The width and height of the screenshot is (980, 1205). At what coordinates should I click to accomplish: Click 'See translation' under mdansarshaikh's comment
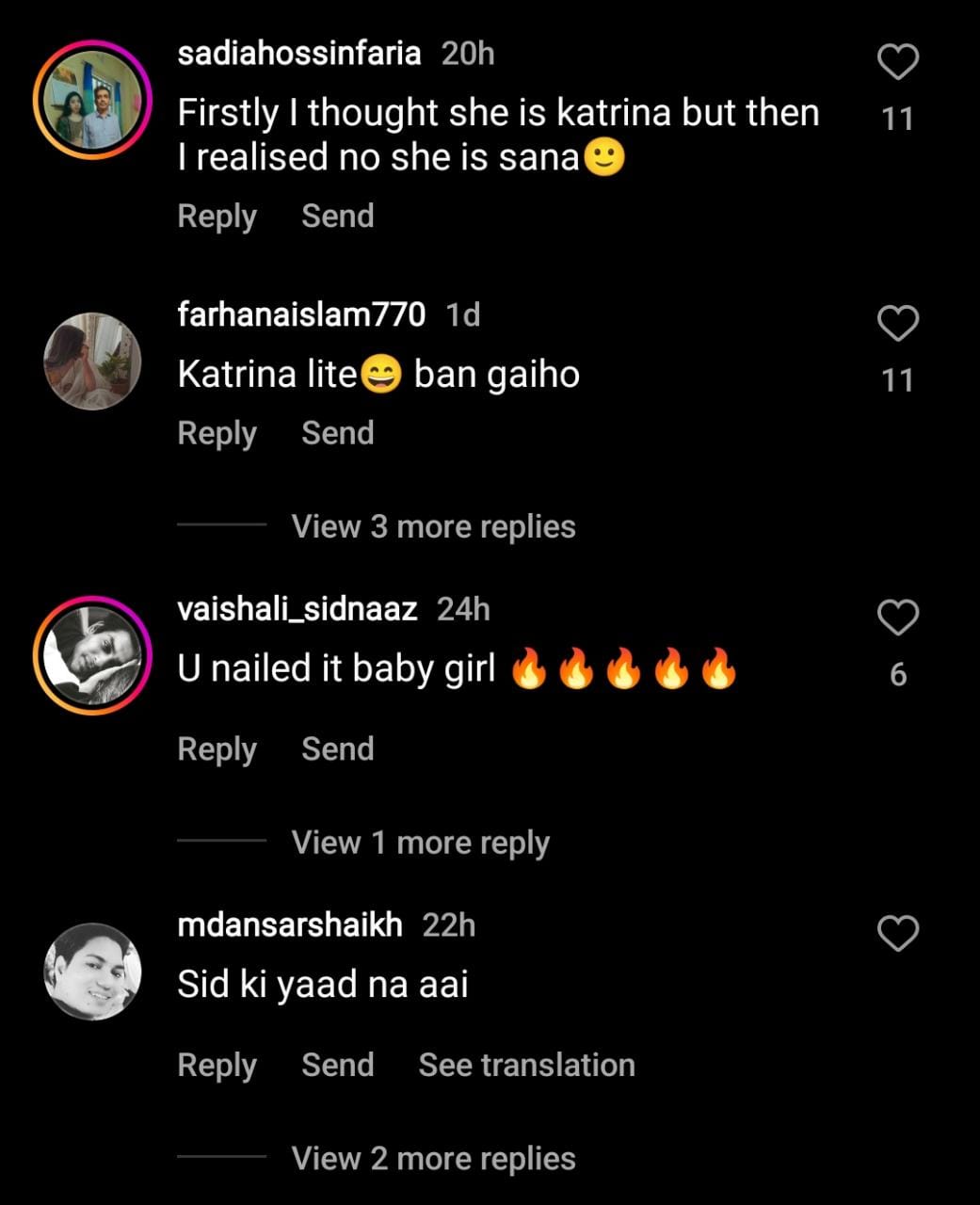click(526, 1065)
